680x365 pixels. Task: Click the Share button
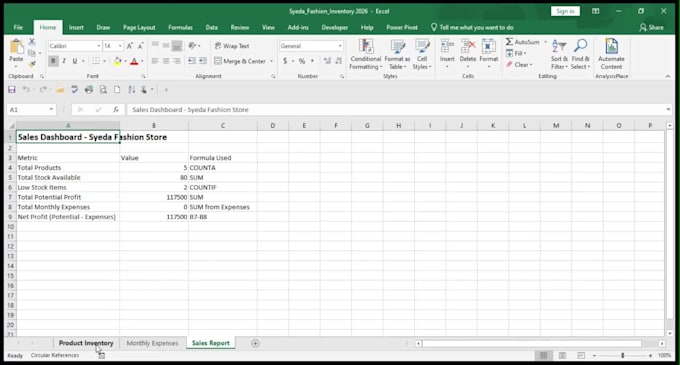652,27
